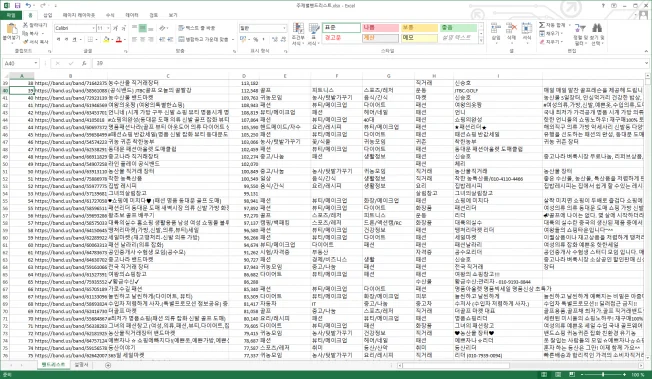Toggle Italic formatting

(x=67, y=40)
